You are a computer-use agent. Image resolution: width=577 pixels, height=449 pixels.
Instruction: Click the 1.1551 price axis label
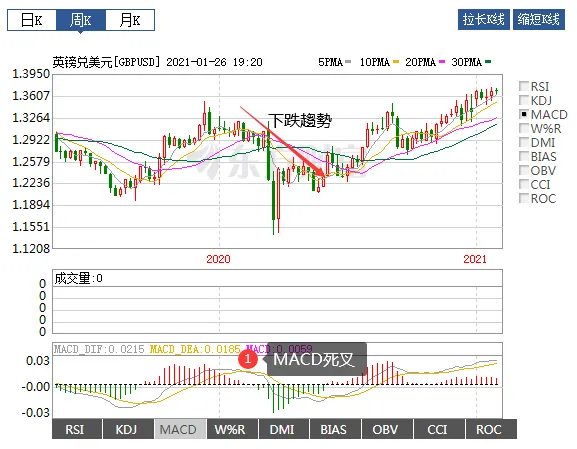[31, 227]
